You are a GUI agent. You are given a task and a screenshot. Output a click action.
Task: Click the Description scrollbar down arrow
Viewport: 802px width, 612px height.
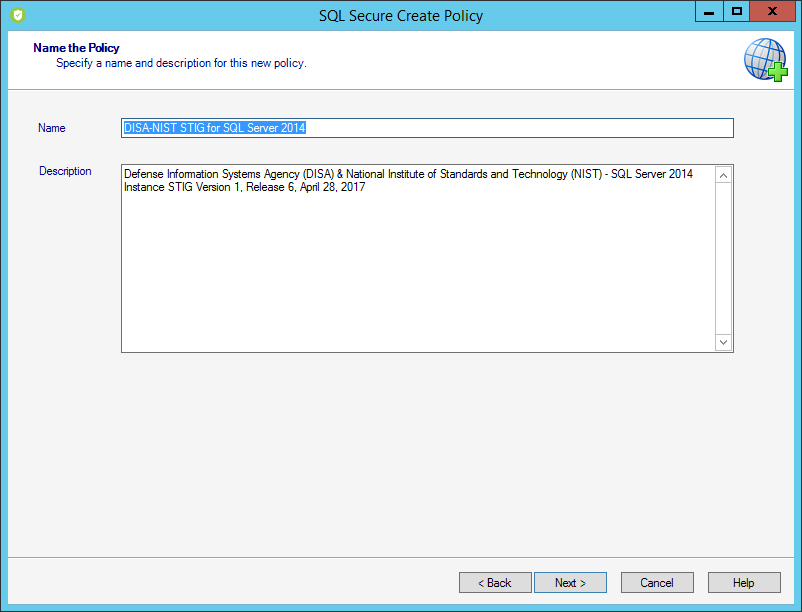click(723, 342)
